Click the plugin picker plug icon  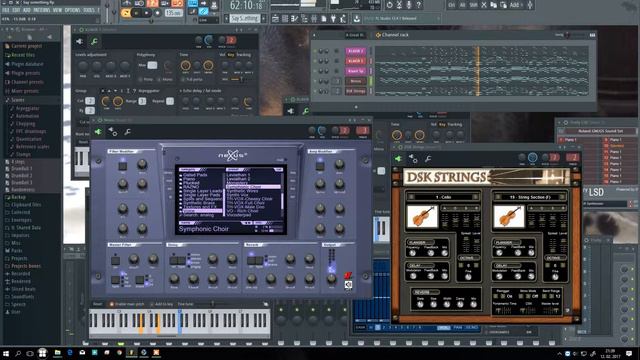[x=333, y=19]
